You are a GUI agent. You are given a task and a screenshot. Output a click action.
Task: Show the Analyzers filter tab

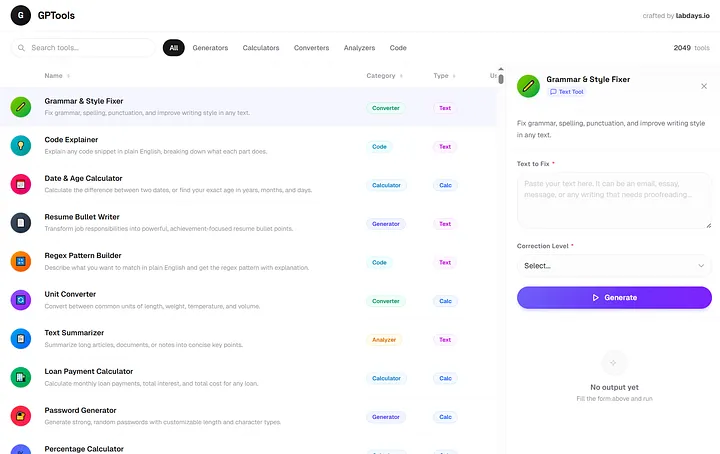tap(359, 48)
